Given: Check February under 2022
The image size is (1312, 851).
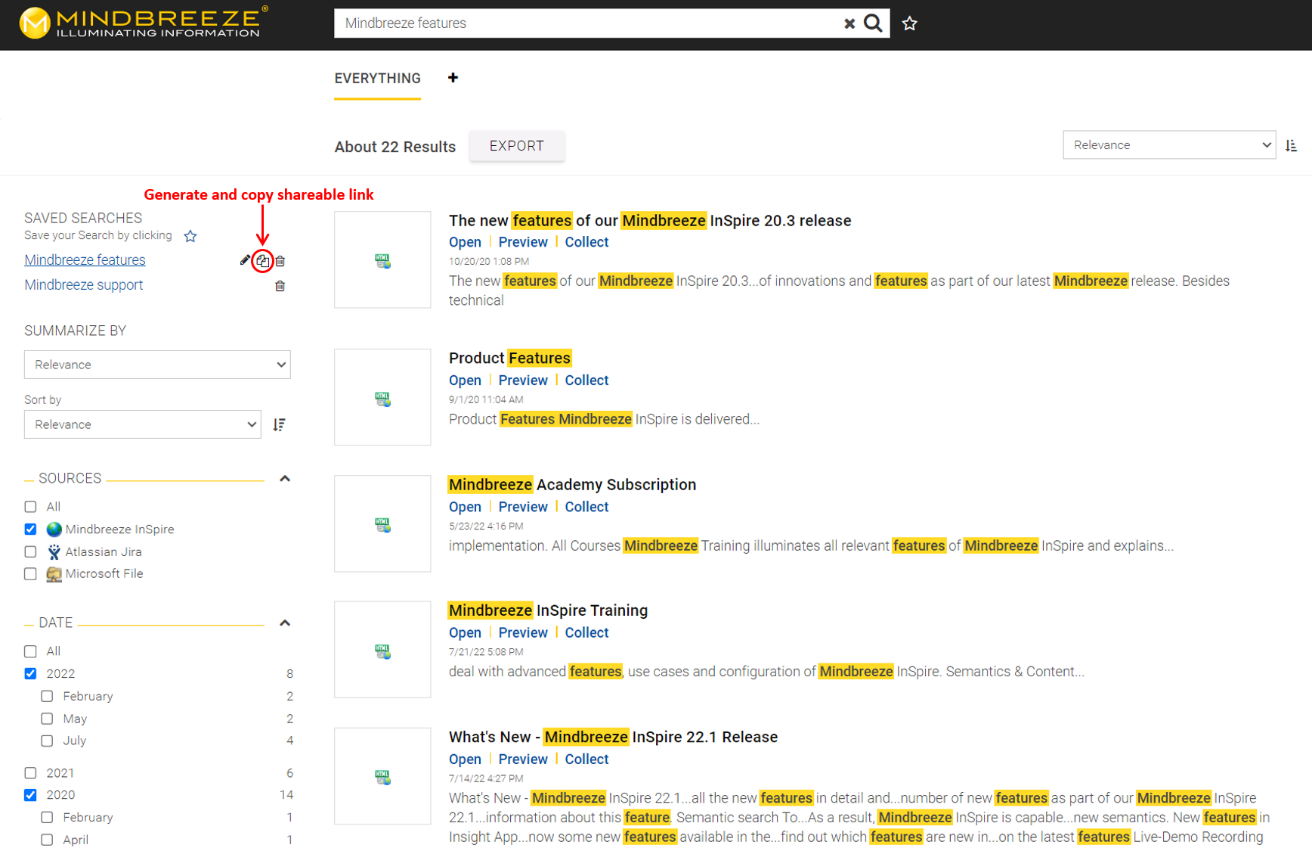Looking at the screenshot, I should [x=47, y=696].
